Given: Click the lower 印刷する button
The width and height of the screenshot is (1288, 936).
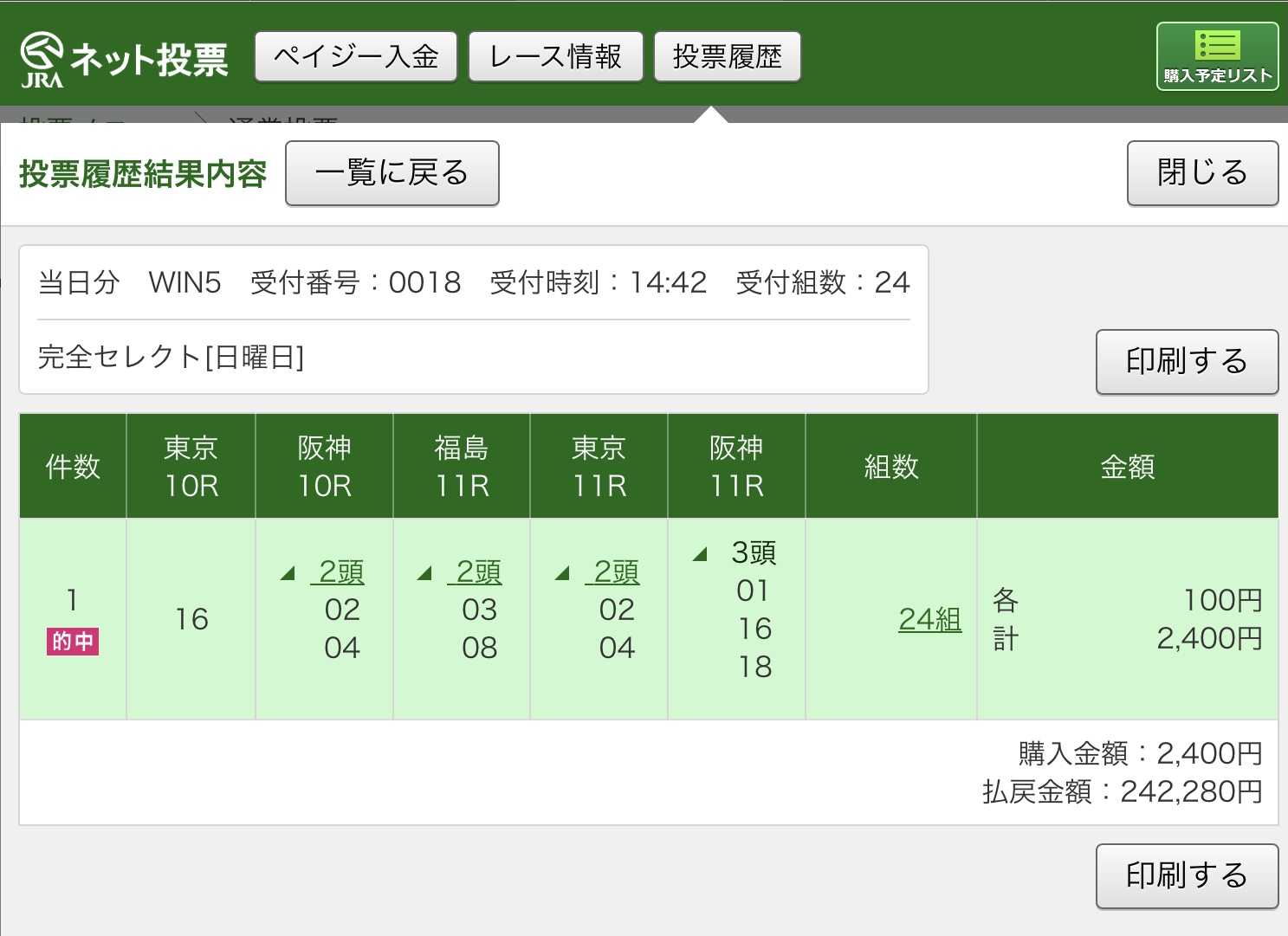Looking at the screenshot, I should tap(1187, 875).
